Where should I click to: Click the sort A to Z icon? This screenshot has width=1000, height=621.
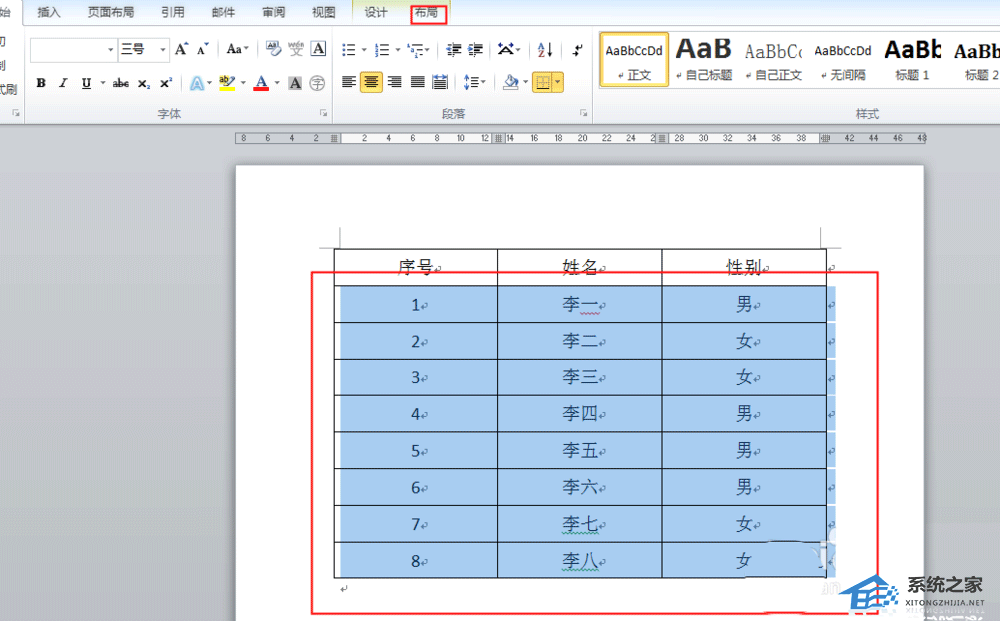(x=545, y=49)
